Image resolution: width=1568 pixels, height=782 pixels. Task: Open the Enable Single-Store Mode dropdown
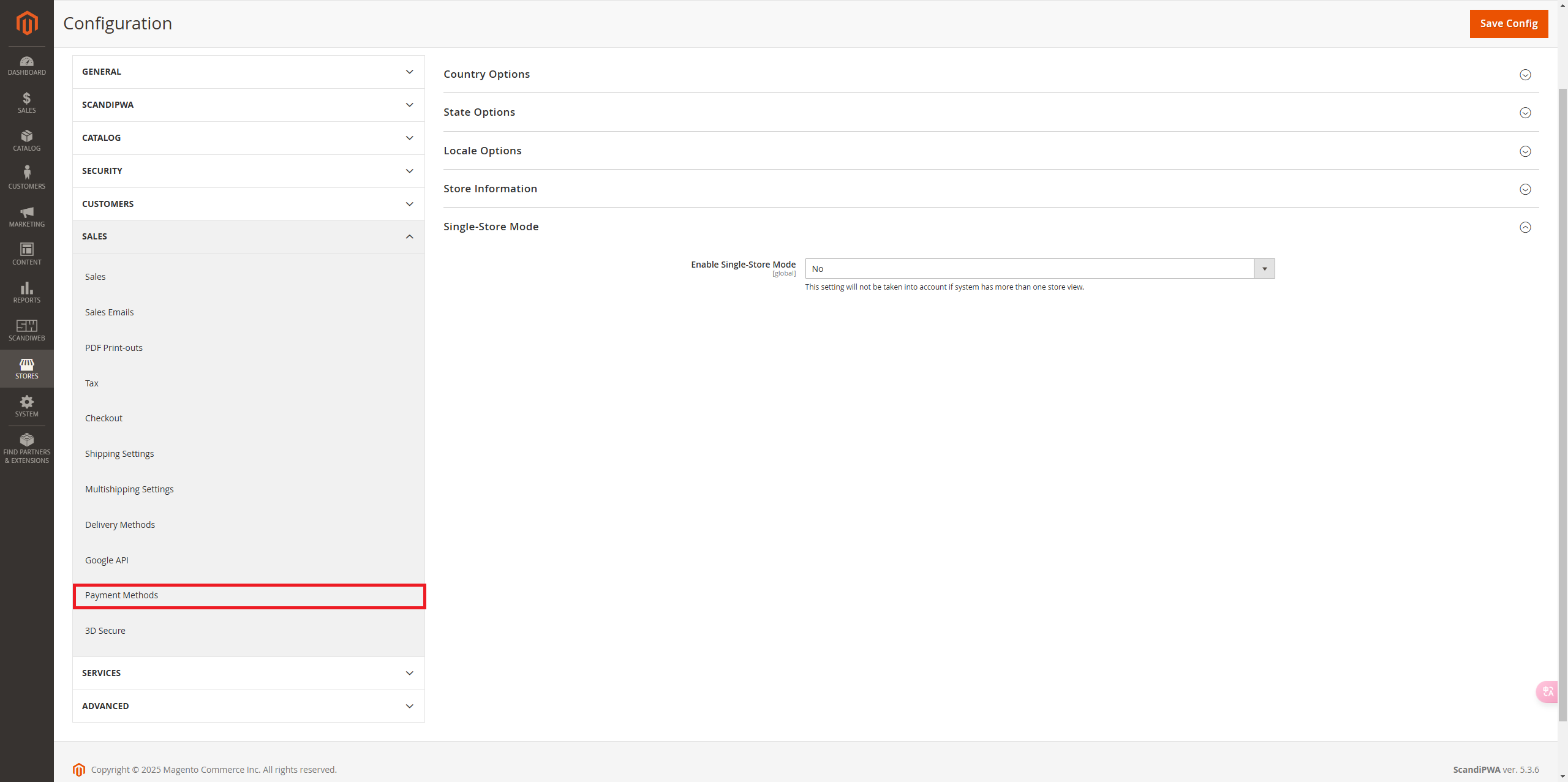tap(1039, 269)
